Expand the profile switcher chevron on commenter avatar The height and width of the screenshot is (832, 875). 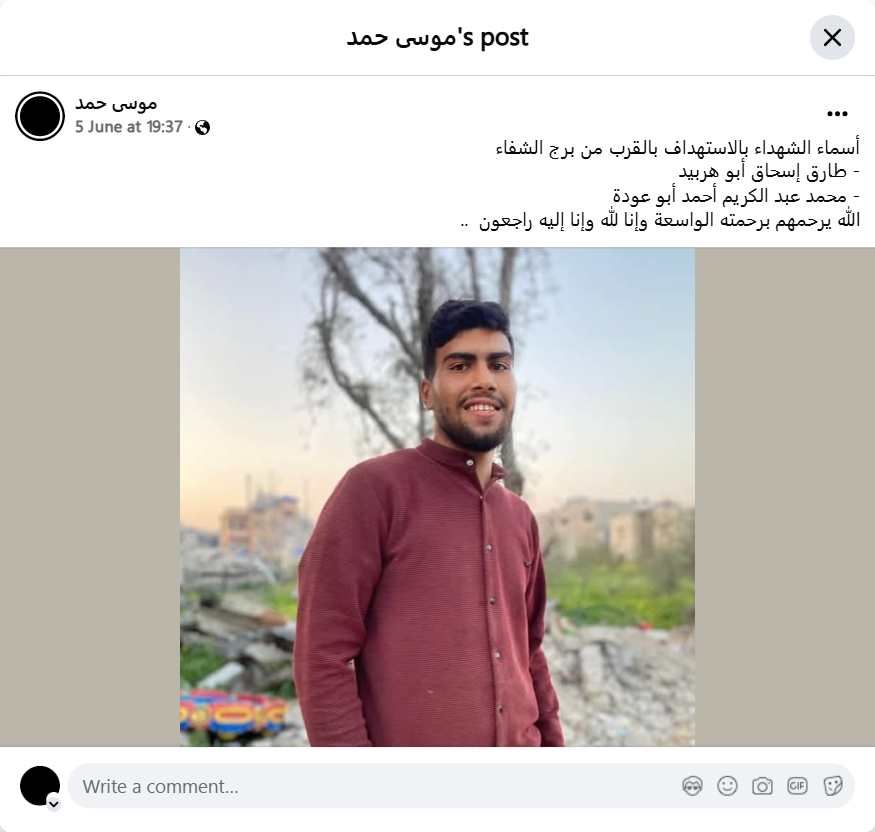pos(54,804)
